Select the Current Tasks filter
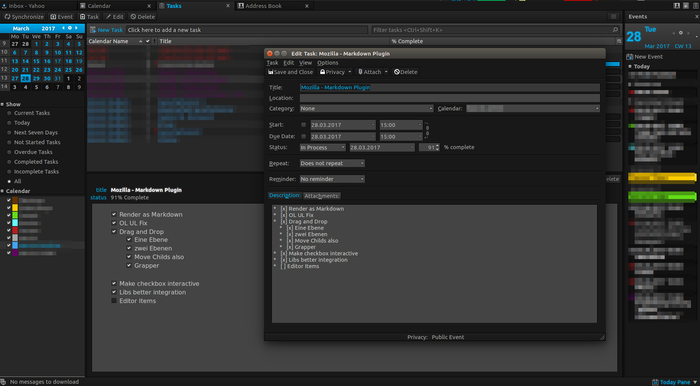700x386 pixels. pos(32,113)
